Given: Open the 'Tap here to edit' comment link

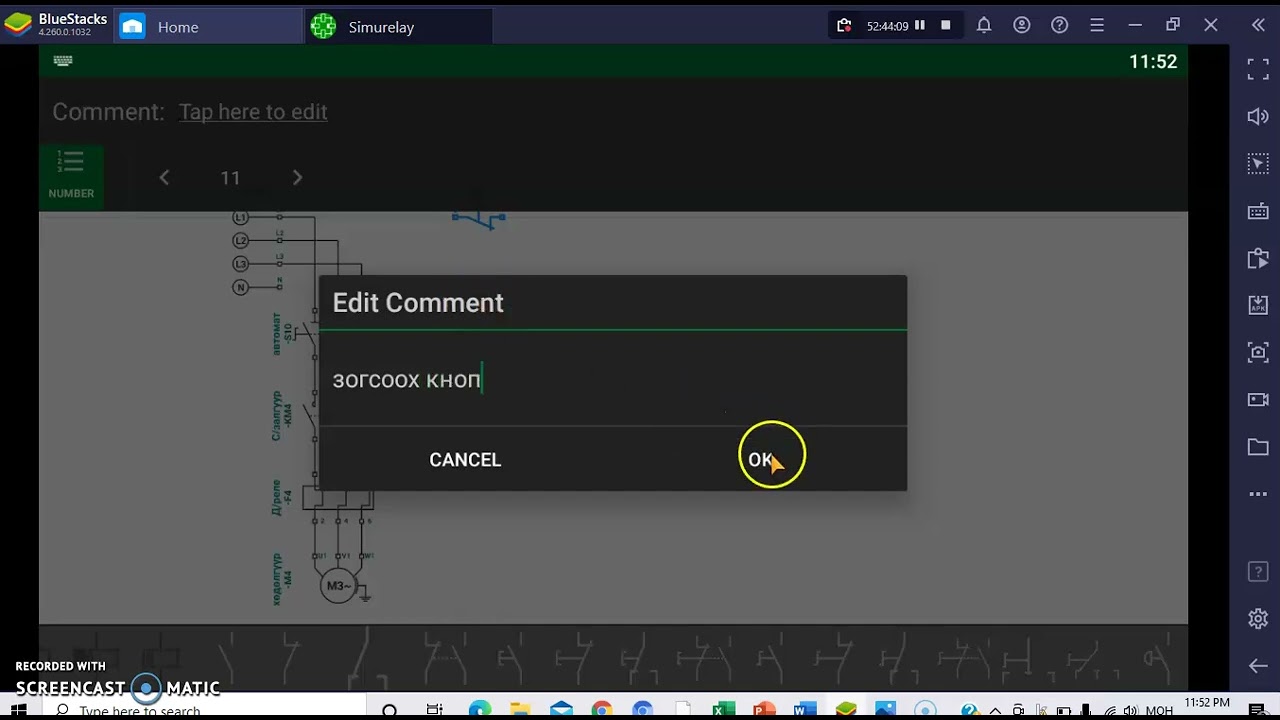Looking at the screenshot, I should pos(253,112).
